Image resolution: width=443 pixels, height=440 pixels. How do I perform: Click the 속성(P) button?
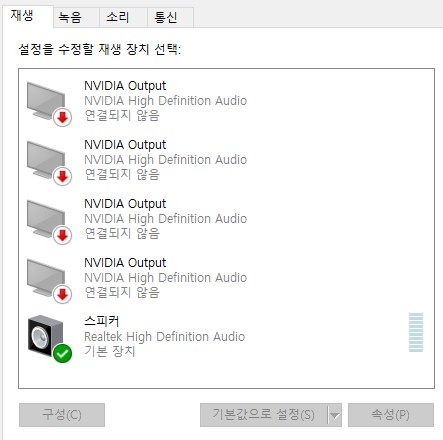(391, 415)
